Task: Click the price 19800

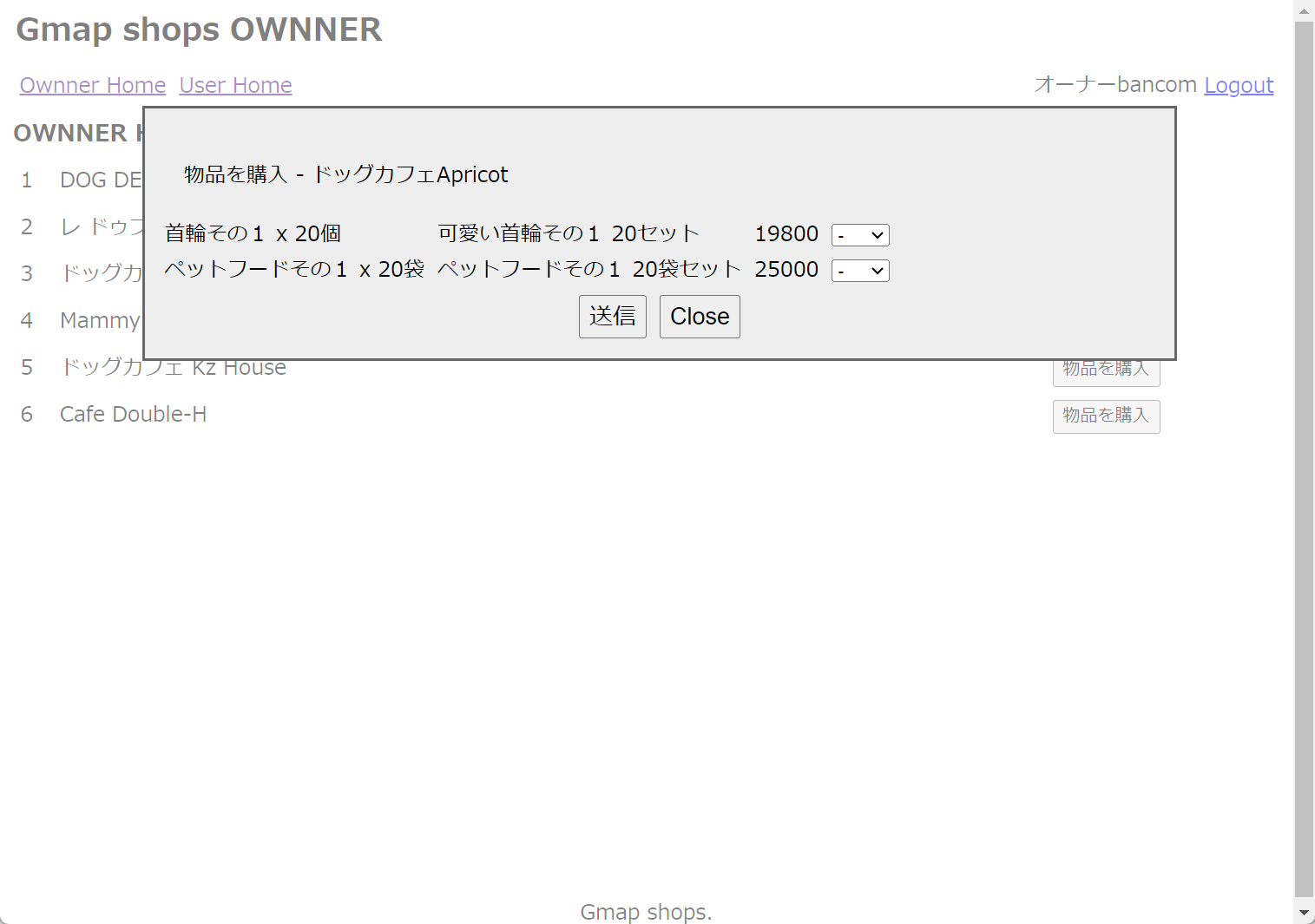Action: point(786,233)
